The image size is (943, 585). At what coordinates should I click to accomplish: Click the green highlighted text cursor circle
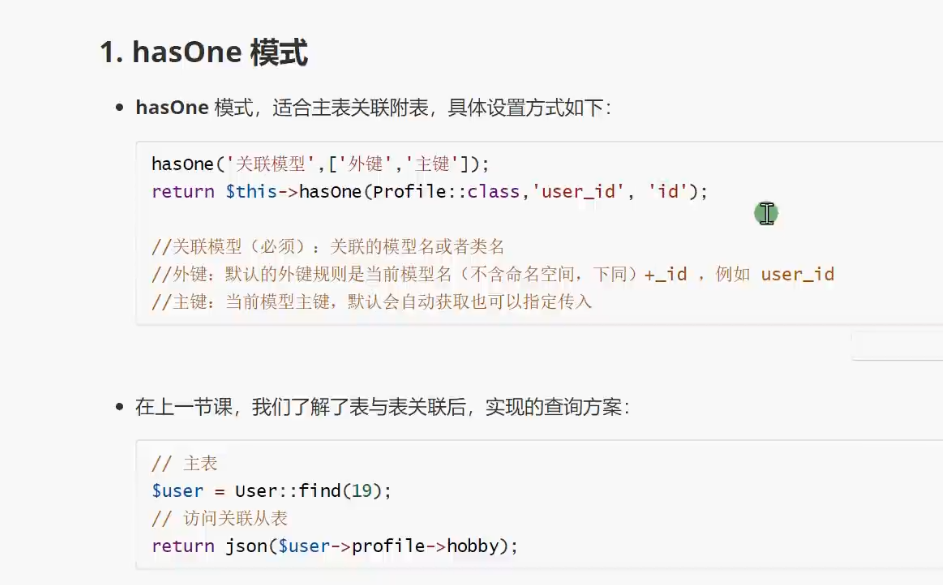pos(766,213)
